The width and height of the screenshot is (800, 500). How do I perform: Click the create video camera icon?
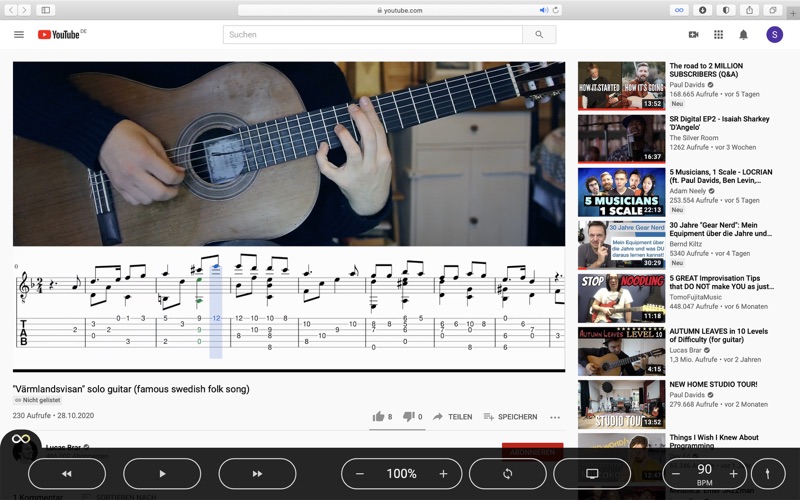tap(693, 35)
